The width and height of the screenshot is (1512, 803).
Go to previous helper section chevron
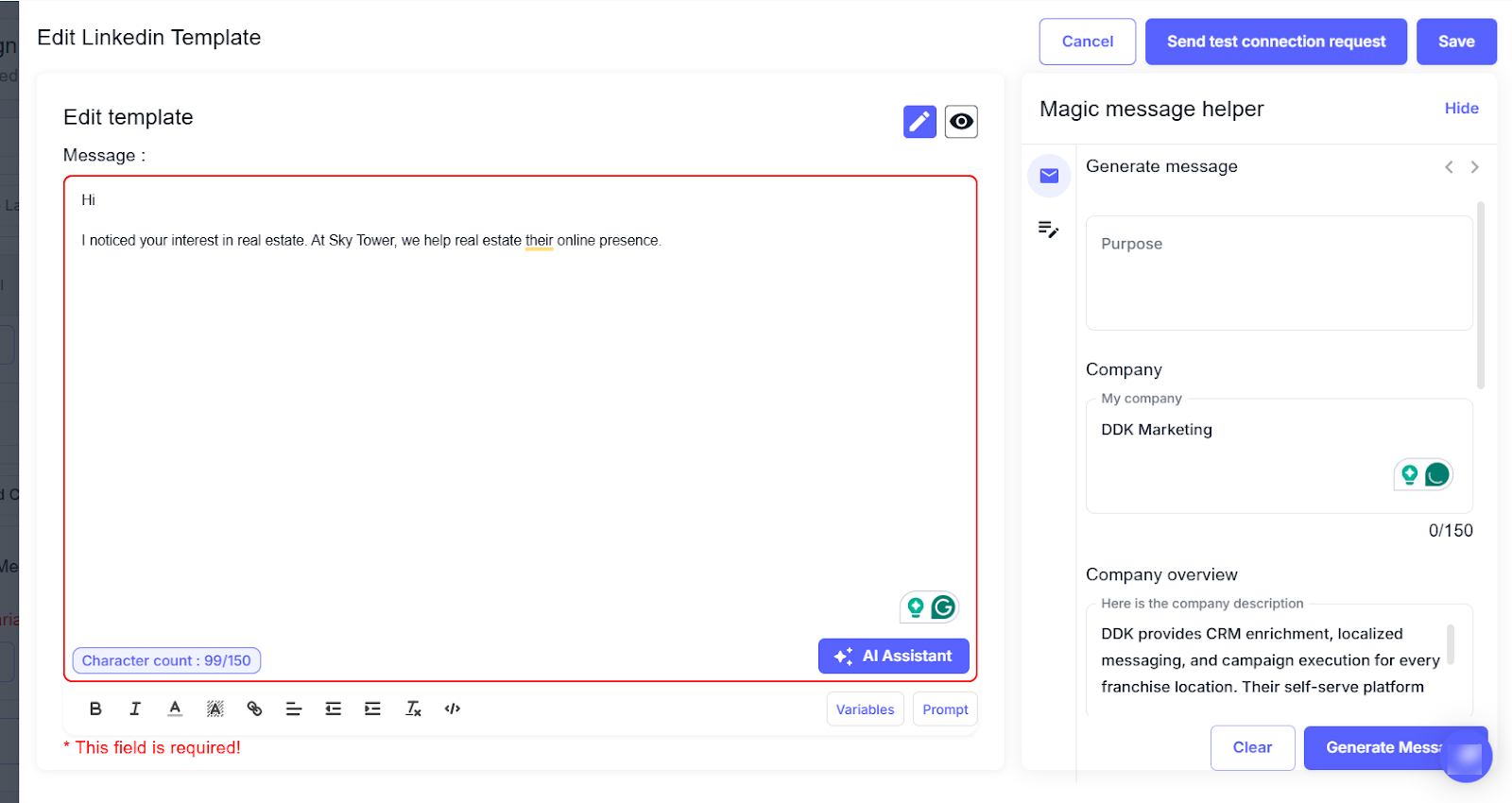coord(1449,167)
